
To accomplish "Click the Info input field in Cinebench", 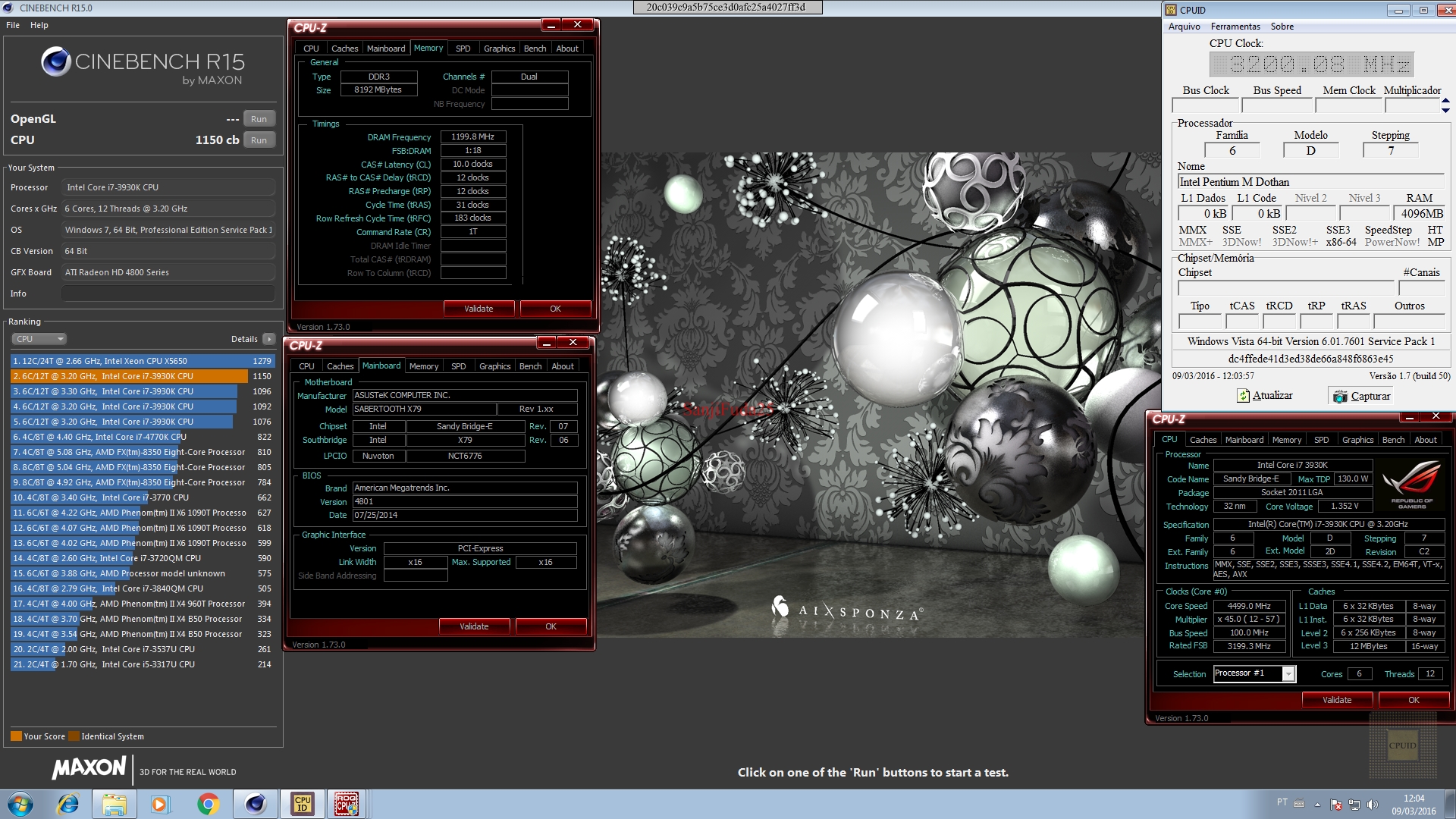I will click(168, 293).
